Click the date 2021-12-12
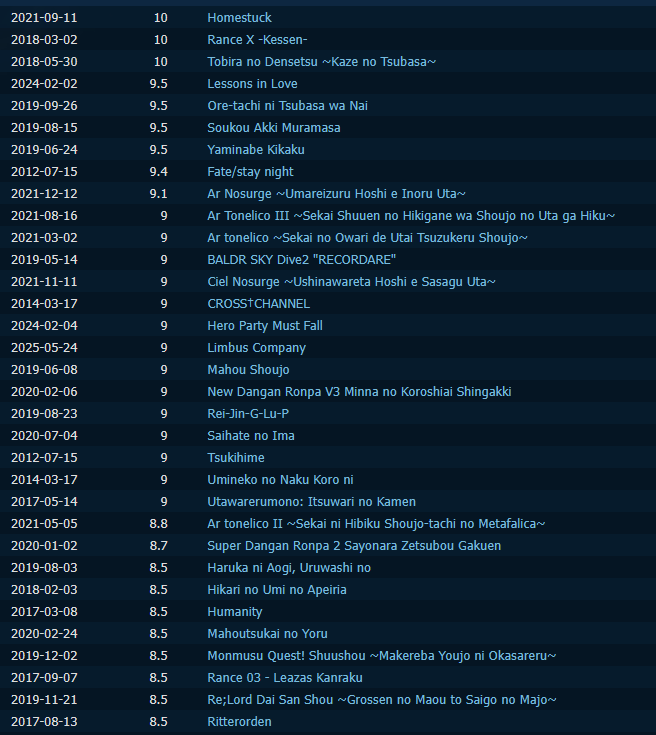 [44, 194]
